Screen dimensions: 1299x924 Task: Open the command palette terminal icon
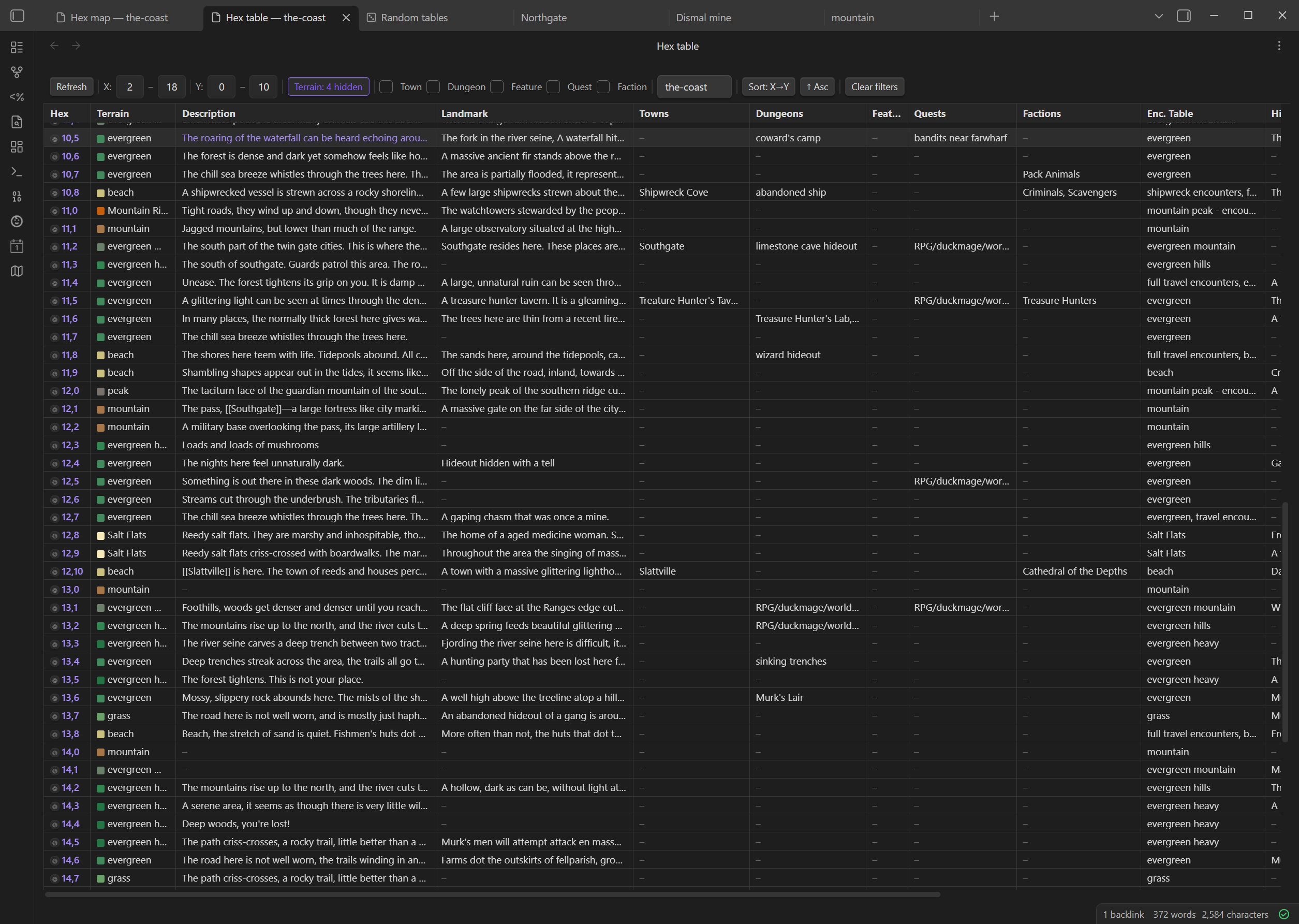point(17,171)
